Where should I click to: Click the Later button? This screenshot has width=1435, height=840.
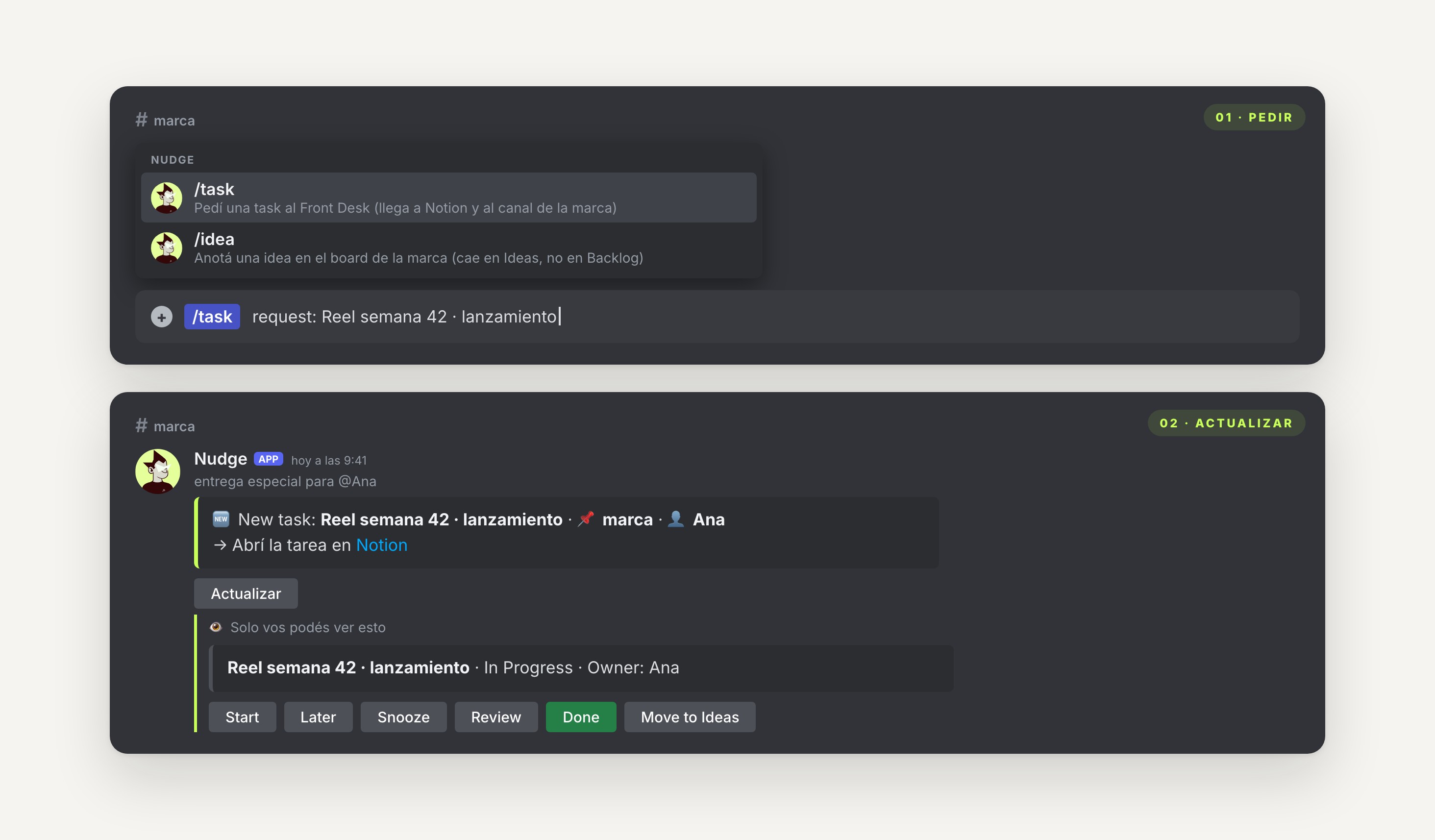coord(318,717)
